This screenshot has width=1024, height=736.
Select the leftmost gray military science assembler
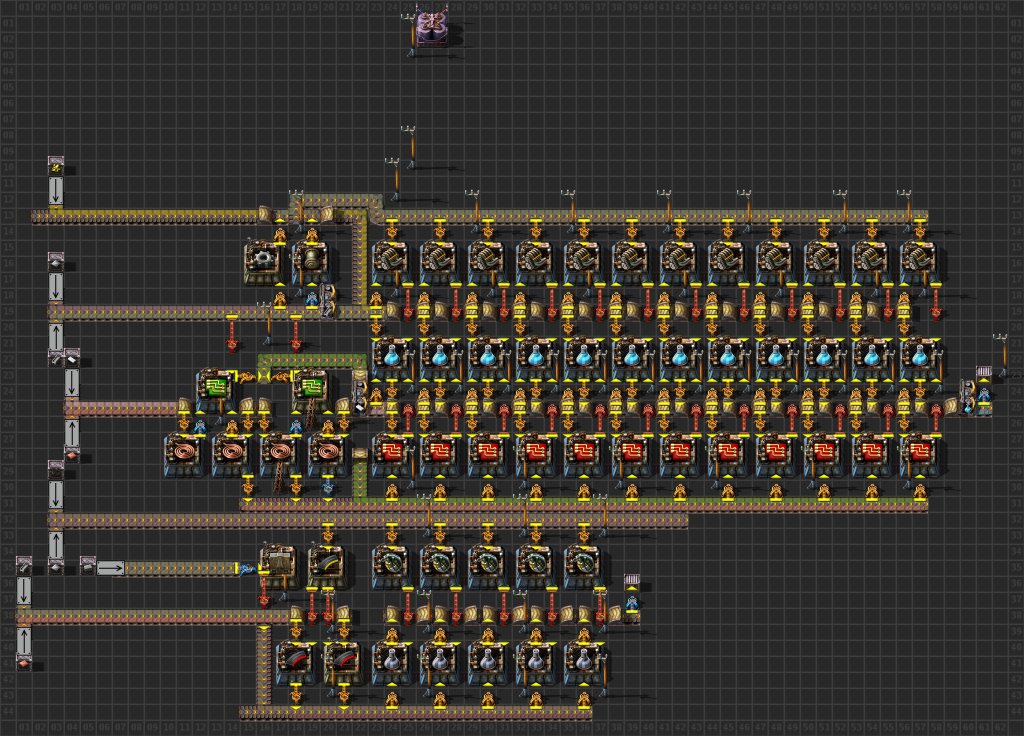pos(391,661)
